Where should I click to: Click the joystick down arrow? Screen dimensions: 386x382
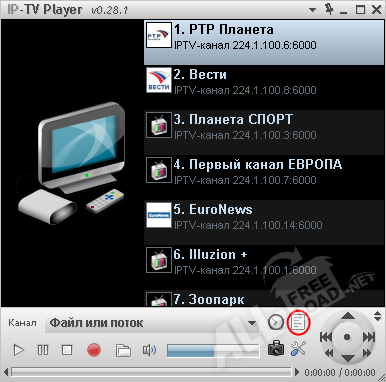click(x=348, y=358)
